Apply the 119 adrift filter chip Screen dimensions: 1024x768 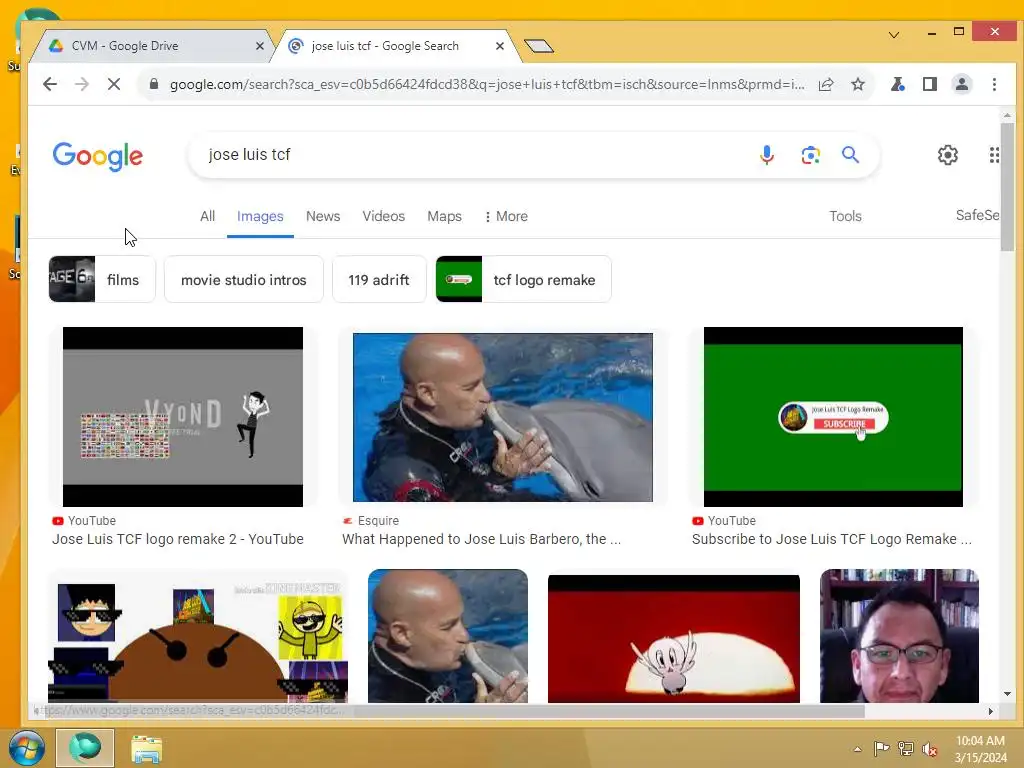pos(379,280)
